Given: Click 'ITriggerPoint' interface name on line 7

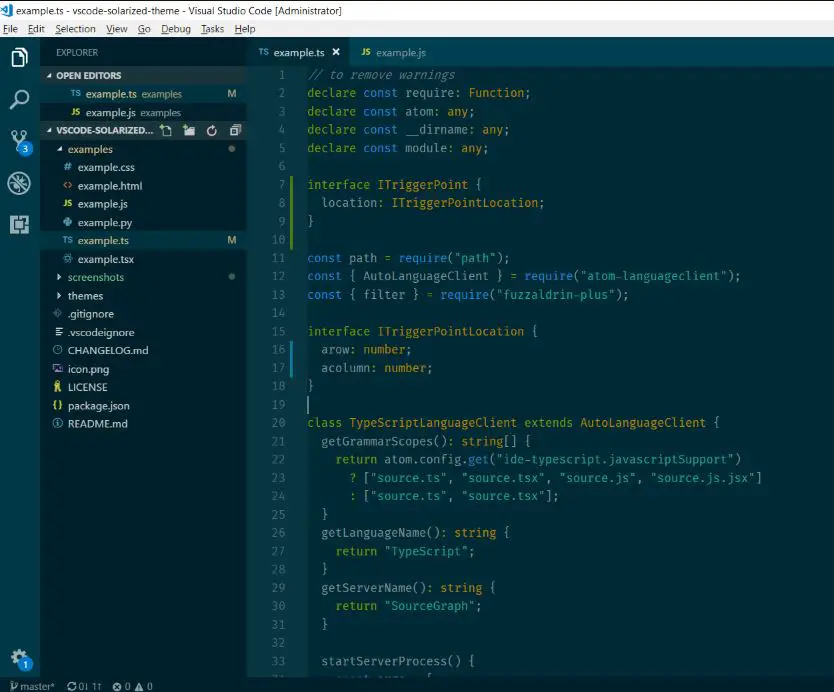Looking at the screenshot, I should [423, 185].
